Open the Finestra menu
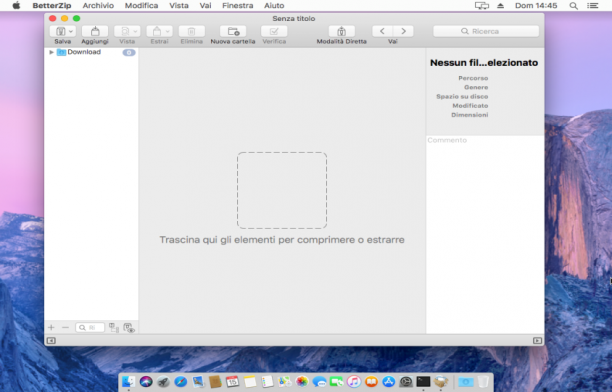Image resolution: width=612 pixels, height=392 pixels. (238, 5)
